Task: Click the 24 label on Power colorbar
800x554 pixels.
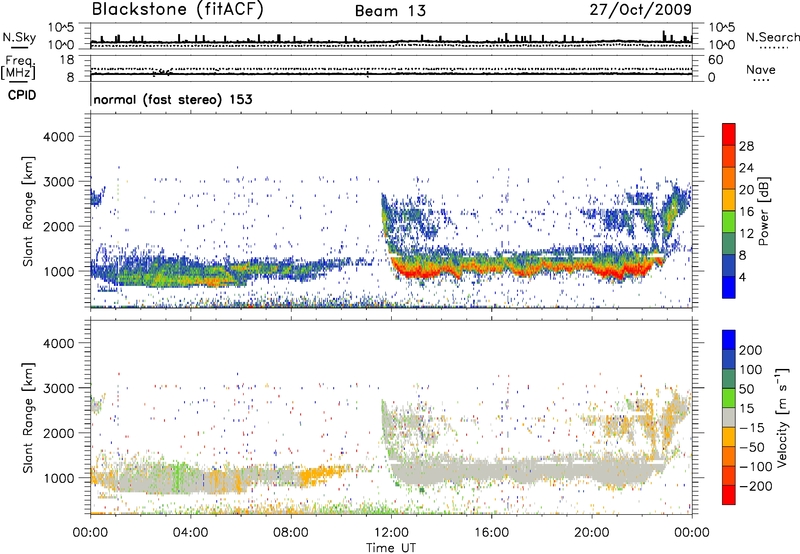Action: [746, 168]
